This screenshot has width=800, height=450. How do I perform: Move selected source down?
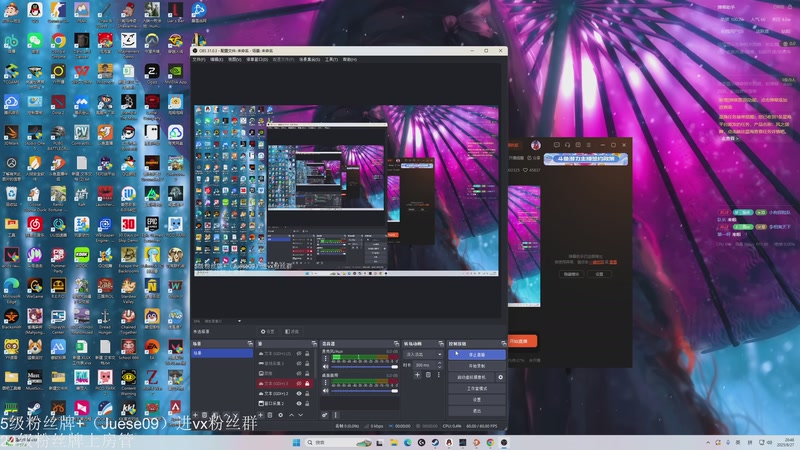[301, 415]
